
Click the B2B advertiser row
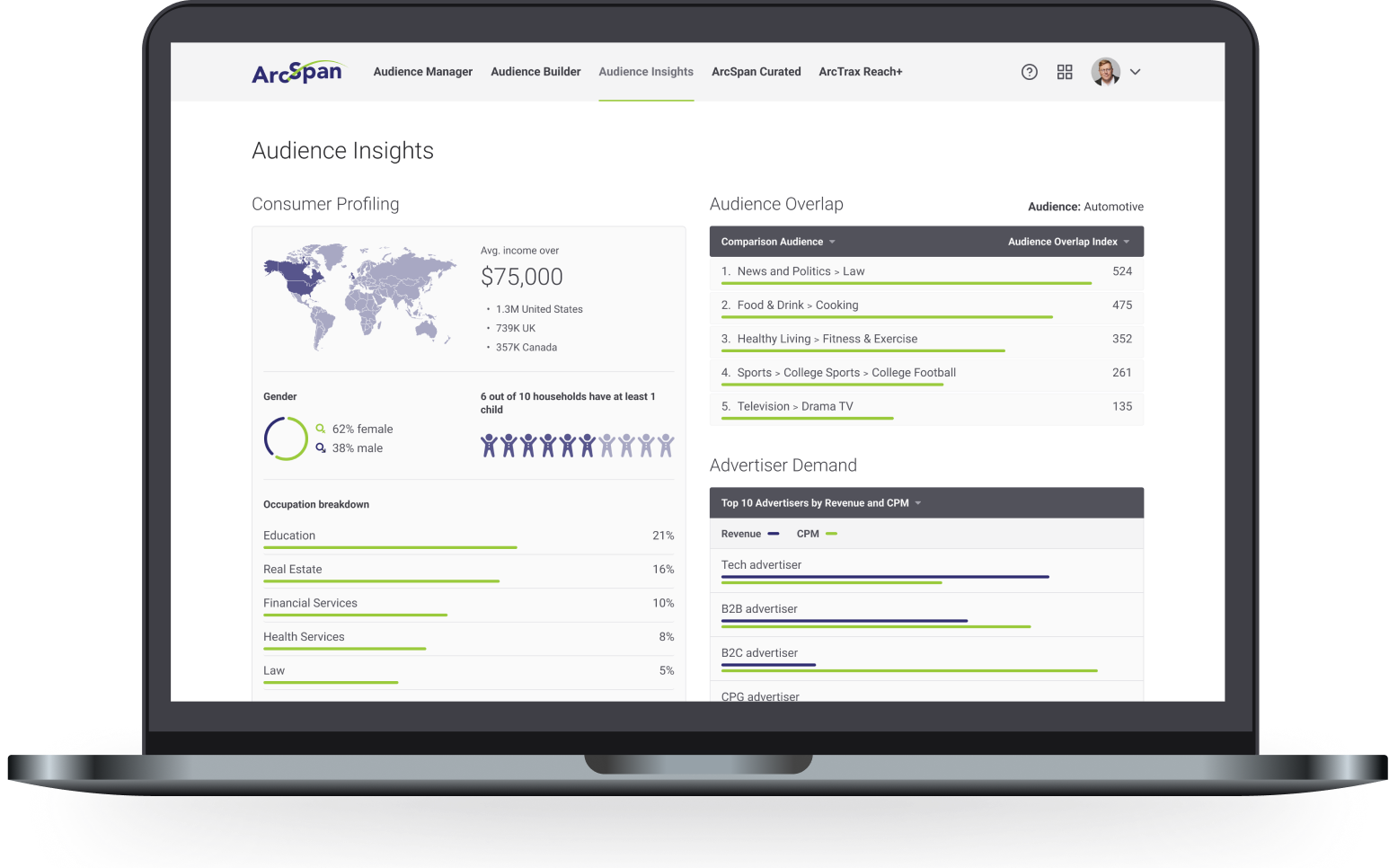pos(926,615)
